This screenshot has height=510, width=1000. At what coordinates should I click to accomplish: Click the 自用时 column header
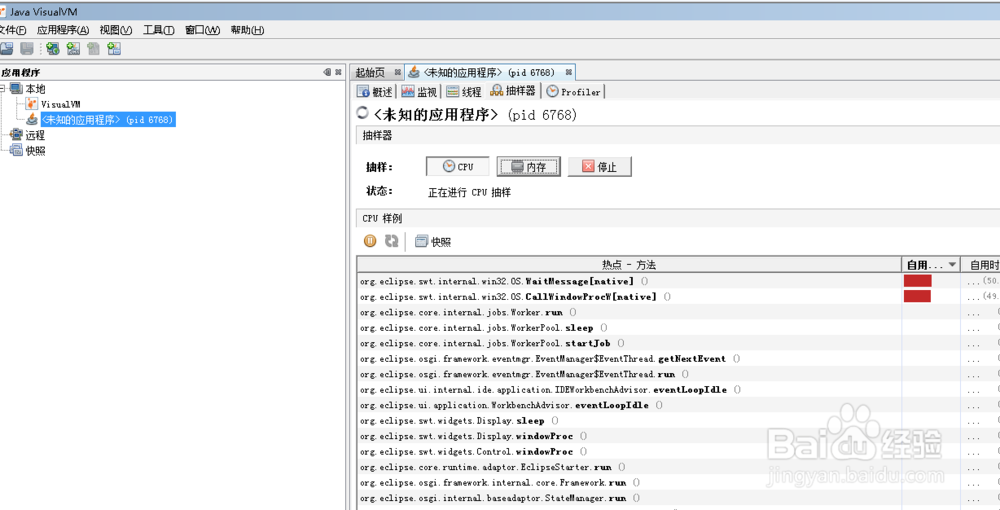pos(982,265)
